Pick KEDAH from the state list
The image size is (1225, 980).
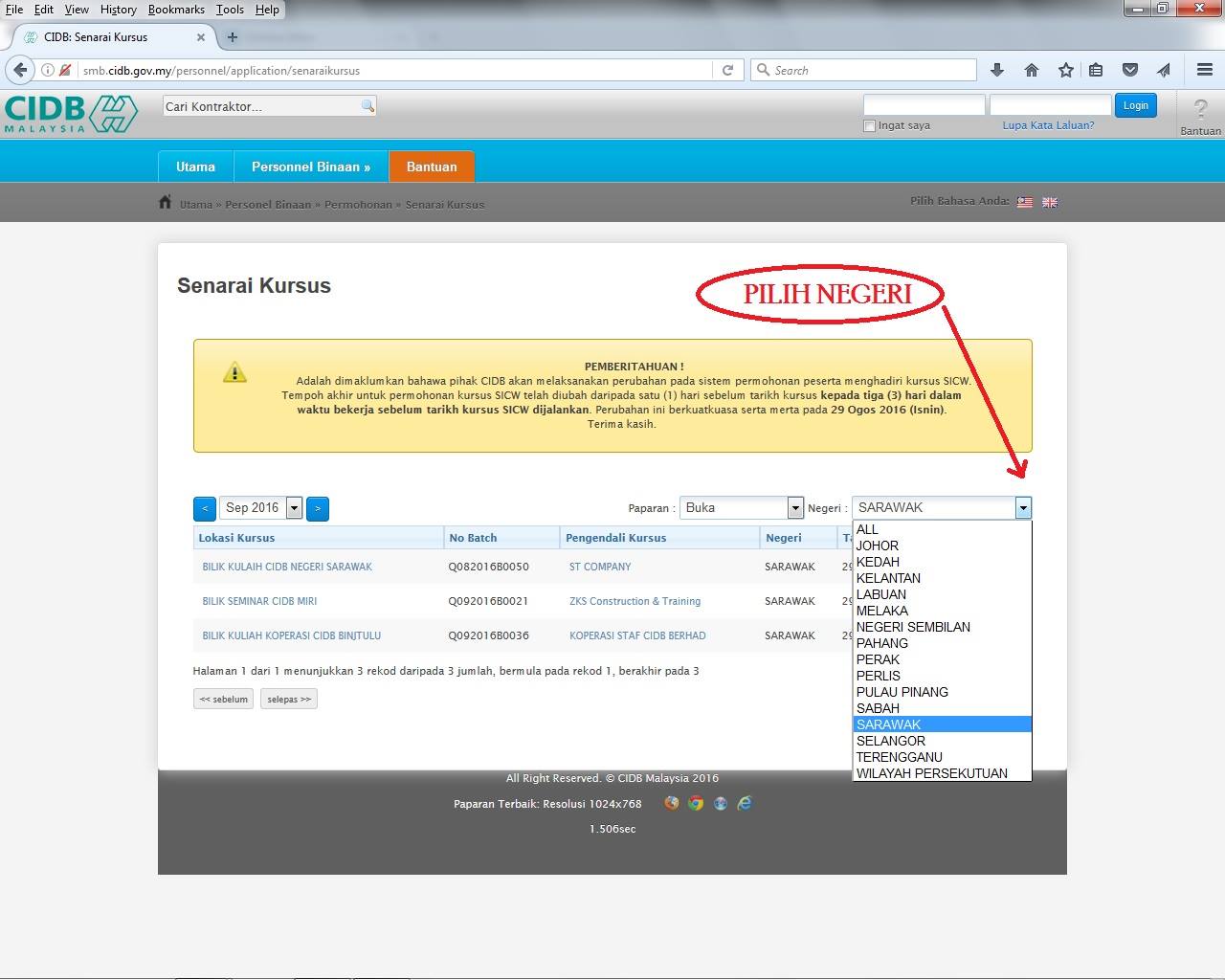pyautogui.click(x=942, y=562)
